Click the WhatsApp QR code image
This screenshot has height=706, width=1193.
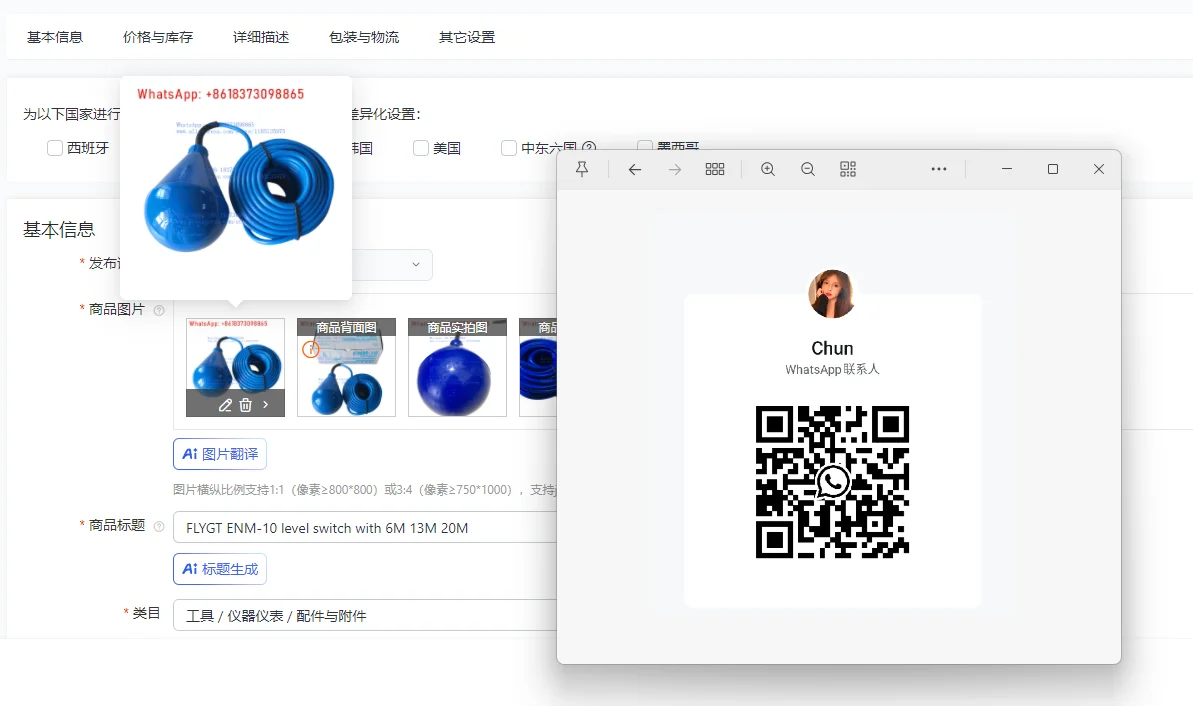tap(832, 482)
